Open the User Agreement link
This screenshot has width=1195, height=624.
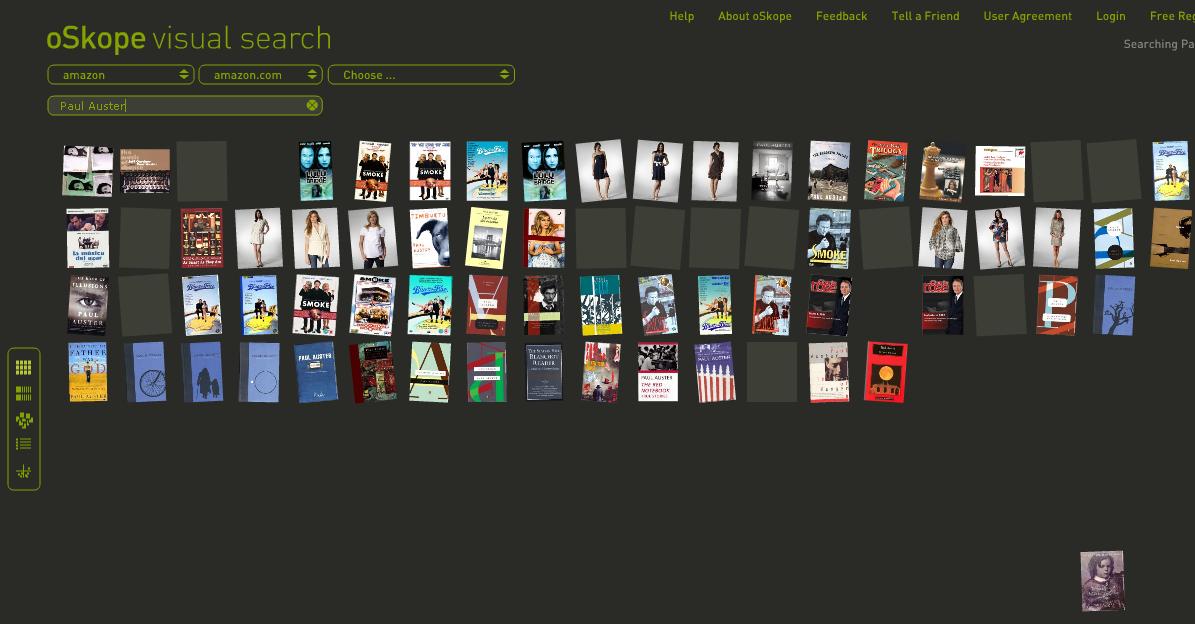coord(1027,16)
